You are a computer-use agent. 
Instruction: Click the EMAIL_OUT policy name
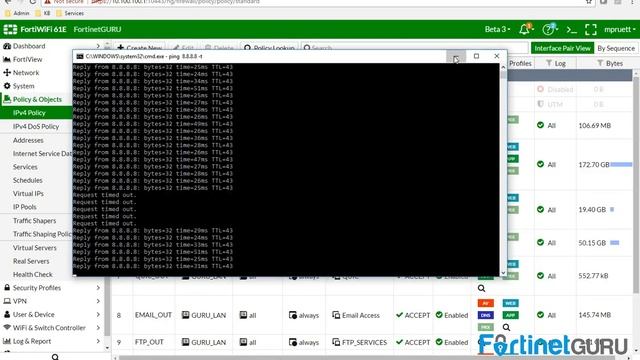click(153, 315)
